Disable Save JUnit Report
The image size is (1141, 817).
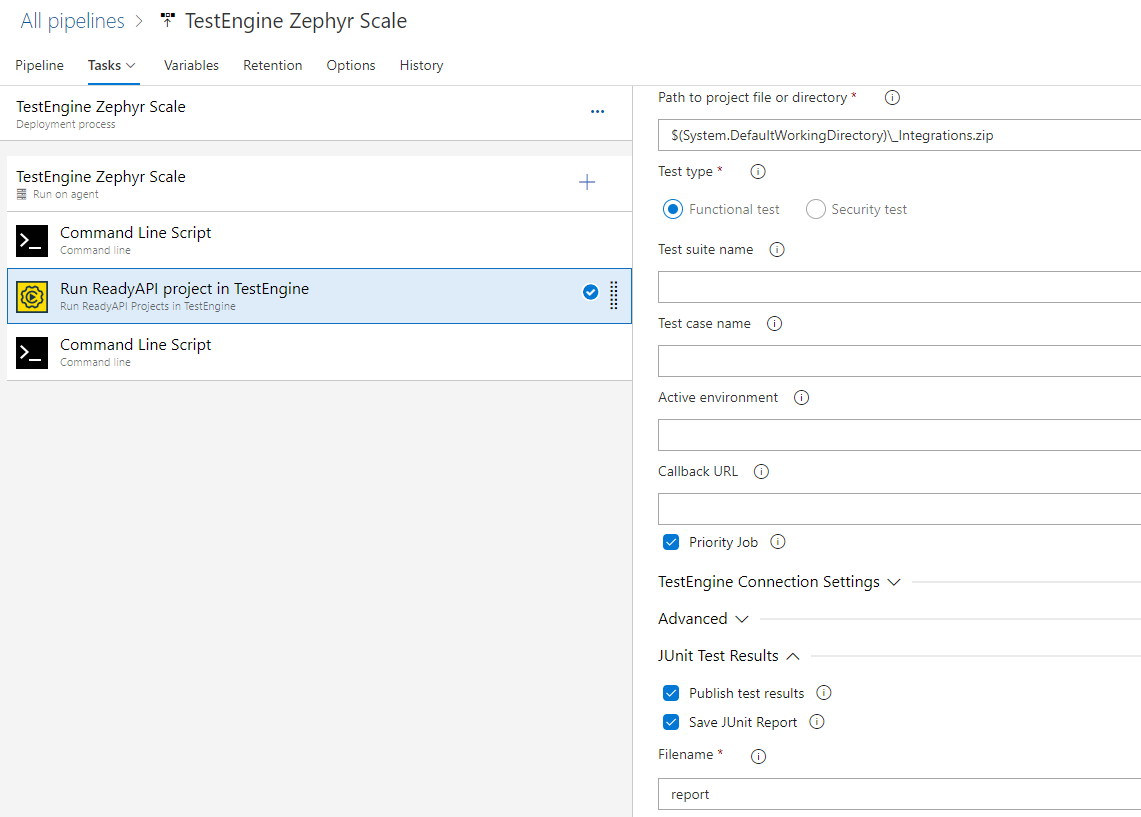(671, 722)
